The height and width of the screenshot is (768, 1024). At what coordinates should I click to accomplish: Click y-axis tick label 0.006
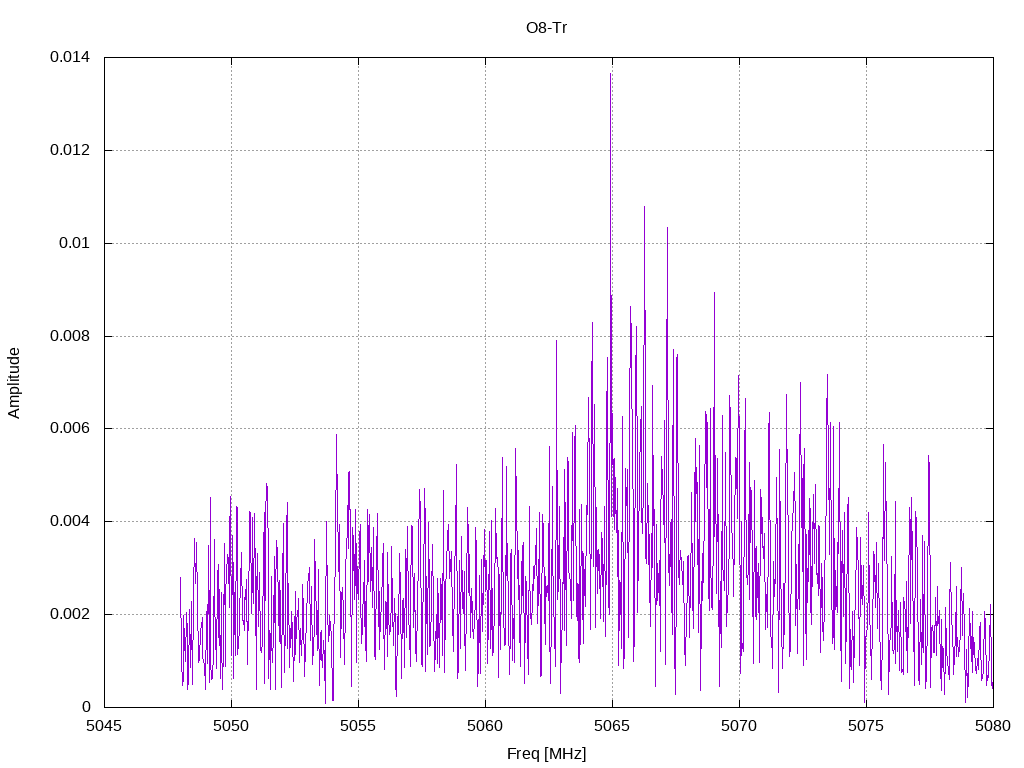[x=70, y=428]
